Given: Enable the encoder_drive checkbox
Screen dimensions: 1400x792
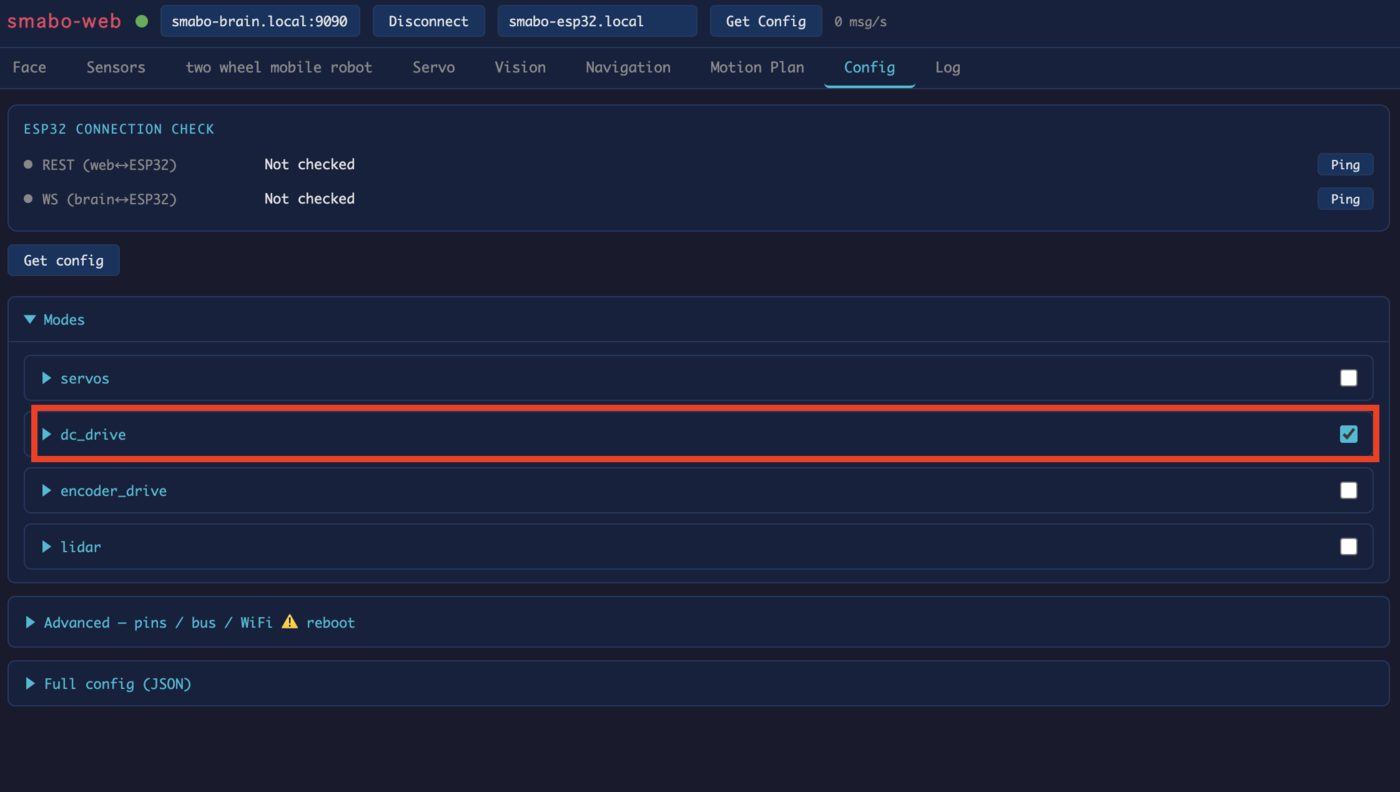Looking at the screenshot, I should click(1349, 490).
